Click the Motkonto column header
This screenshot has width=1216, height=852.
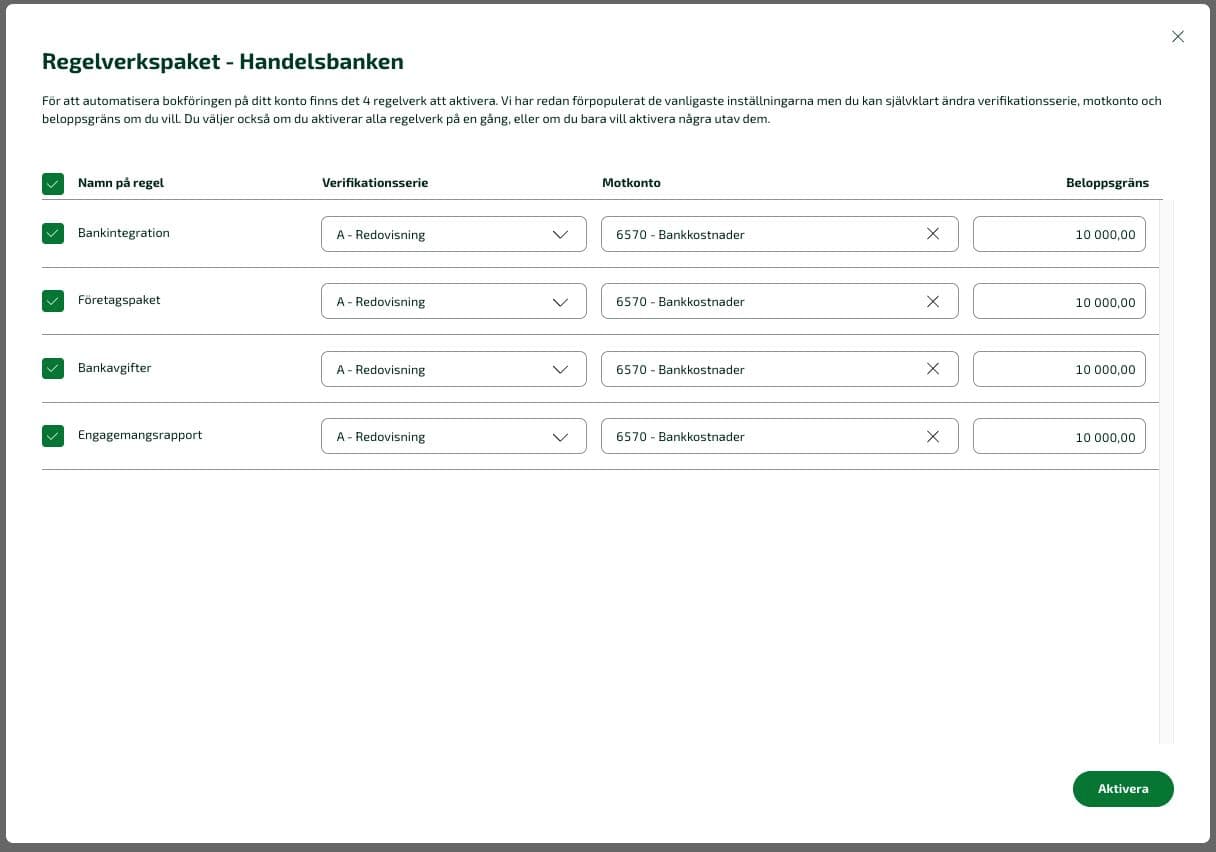[631, 183]
